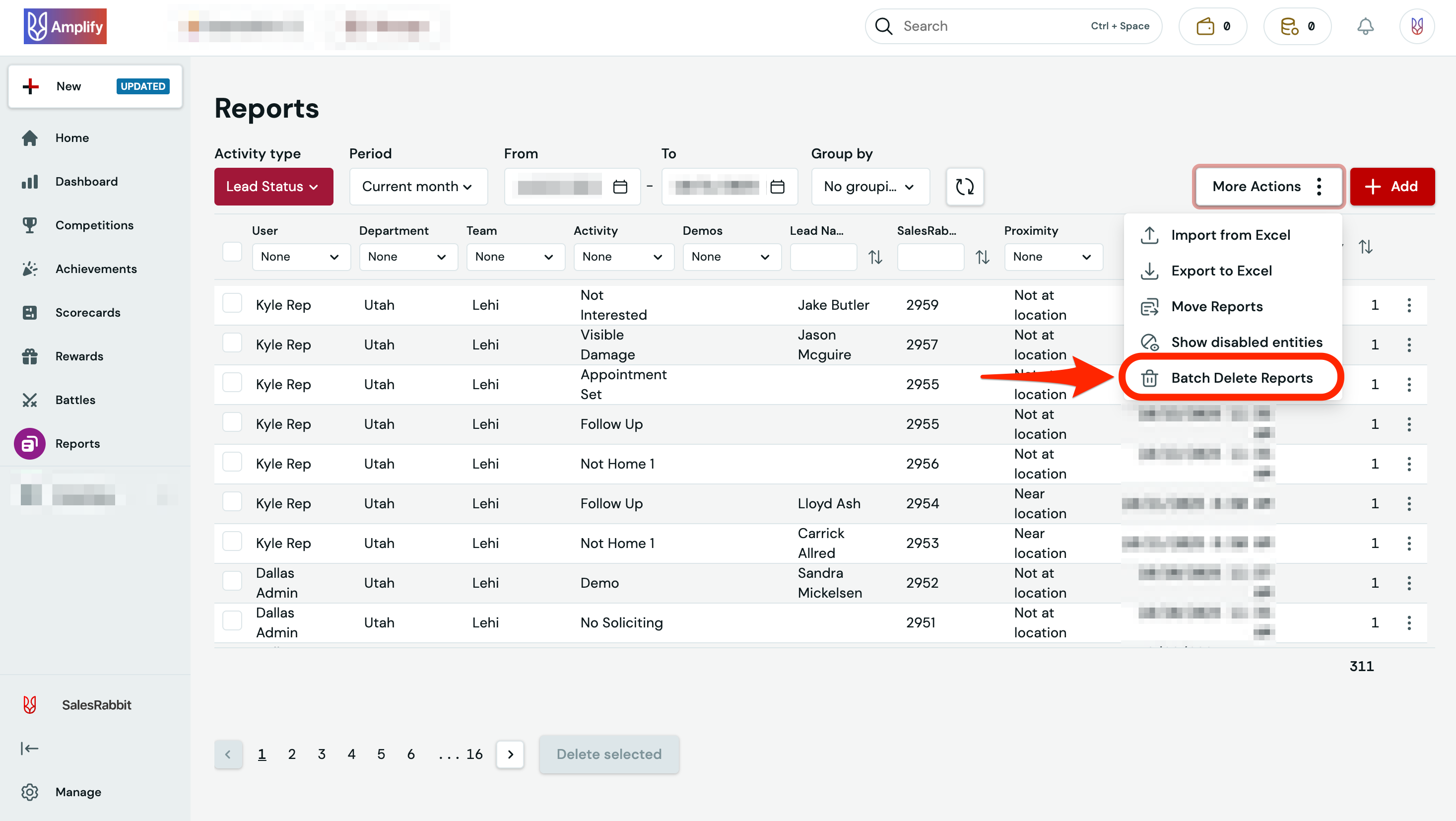Viewport: 1456px width, 821px height.
Task: Go to page 2 of results
Action: 292,753
